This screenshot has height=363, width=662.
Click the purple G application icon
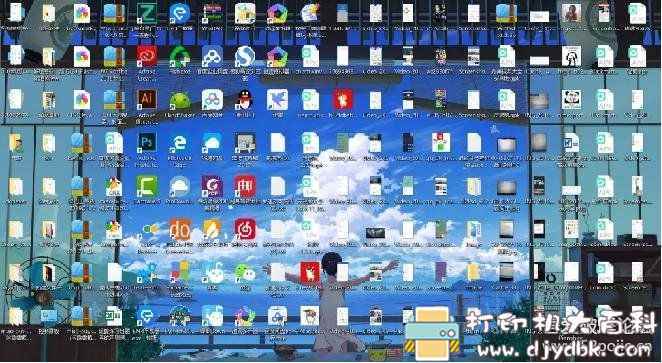tap(212, 186)
